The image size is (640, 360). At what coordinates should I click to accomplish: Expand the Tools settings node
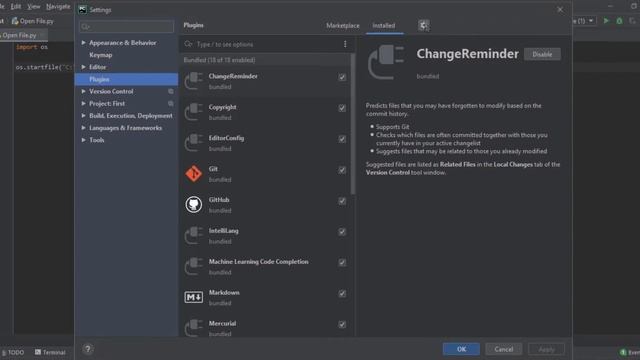(x=83, y=140)
